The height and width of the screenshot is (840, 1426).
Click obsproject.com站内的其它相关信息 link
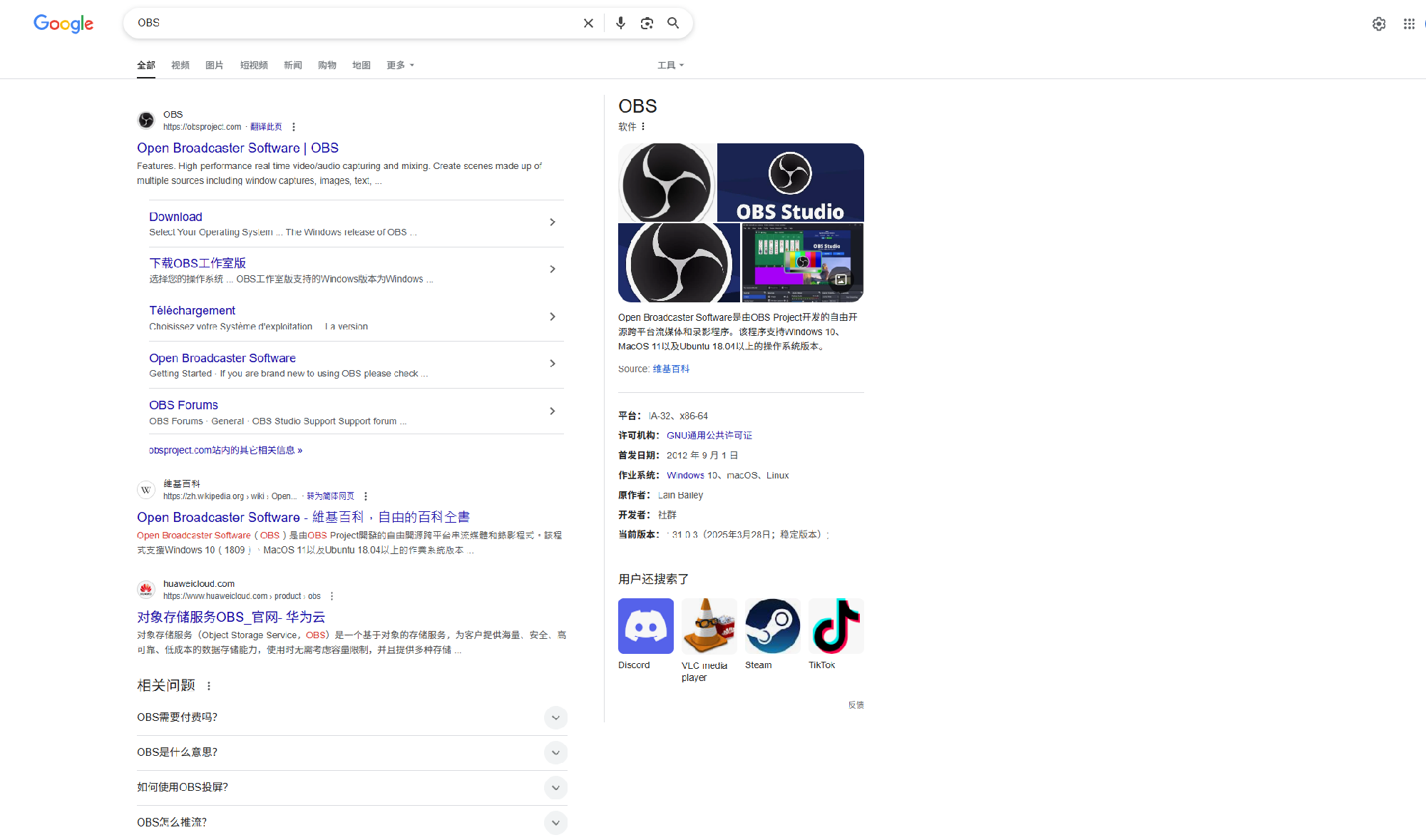(x=225, y=450)
